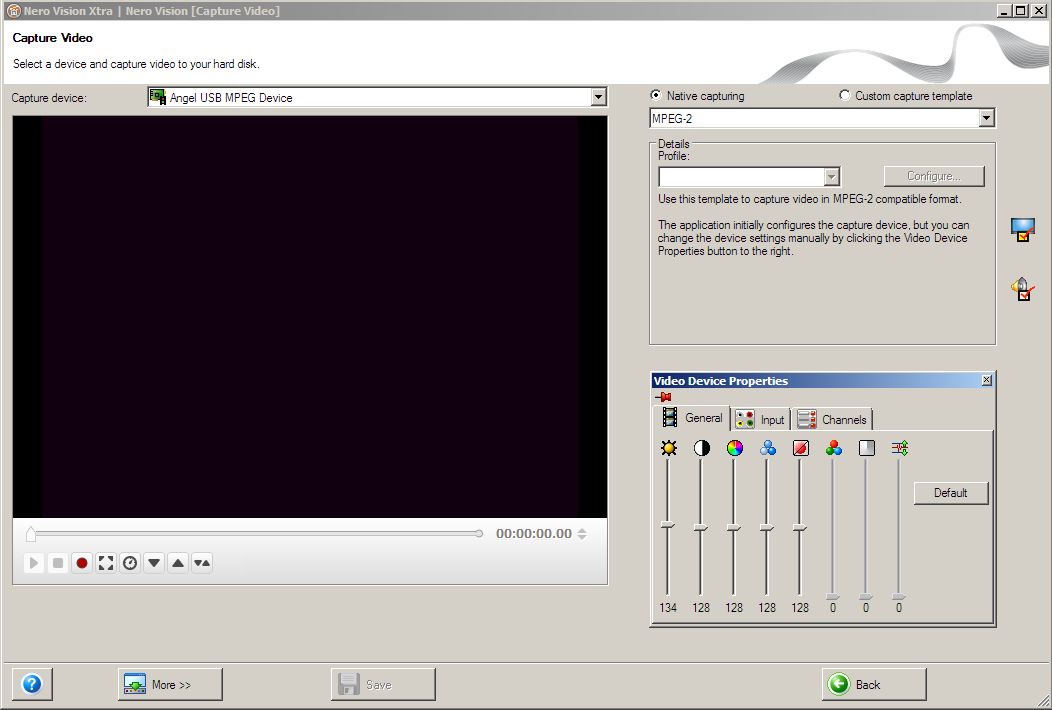1052x710 pixels.
Task: Click the red pushpin in Video Device Properties
Action: tap(663, 397)
